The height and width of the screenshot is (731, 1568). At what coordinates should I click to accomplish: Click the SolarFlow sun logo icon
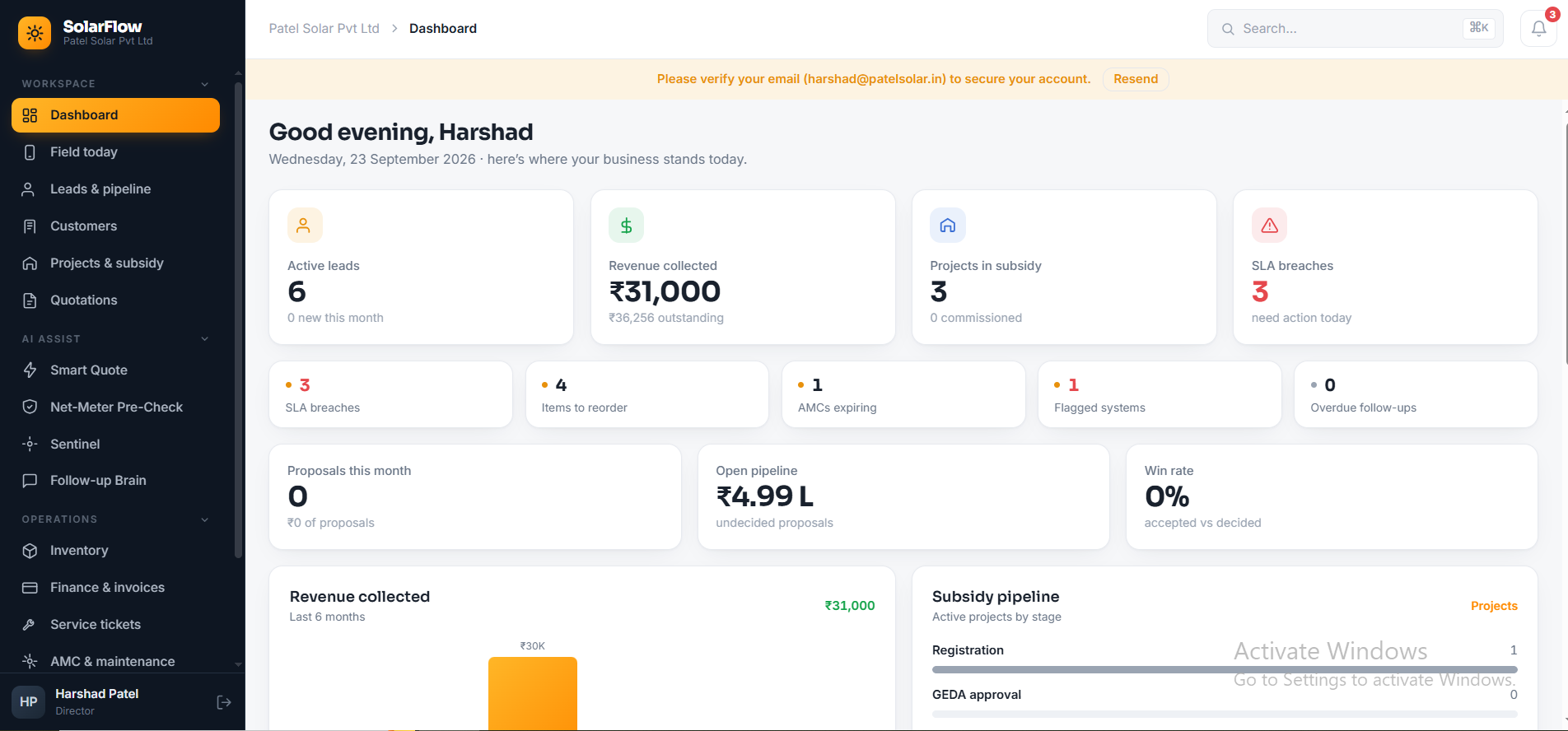point(35,33)
